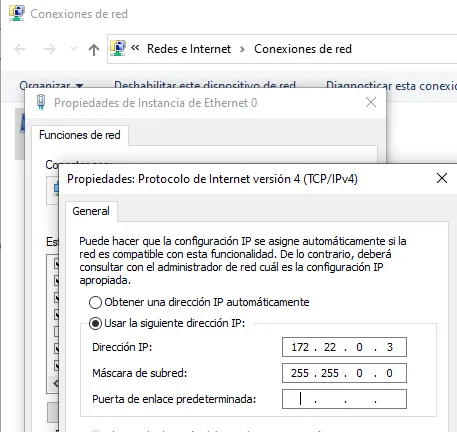
Task: Select the Funciones de red tab
Action: pyautogui.click(x=80, y=135)
